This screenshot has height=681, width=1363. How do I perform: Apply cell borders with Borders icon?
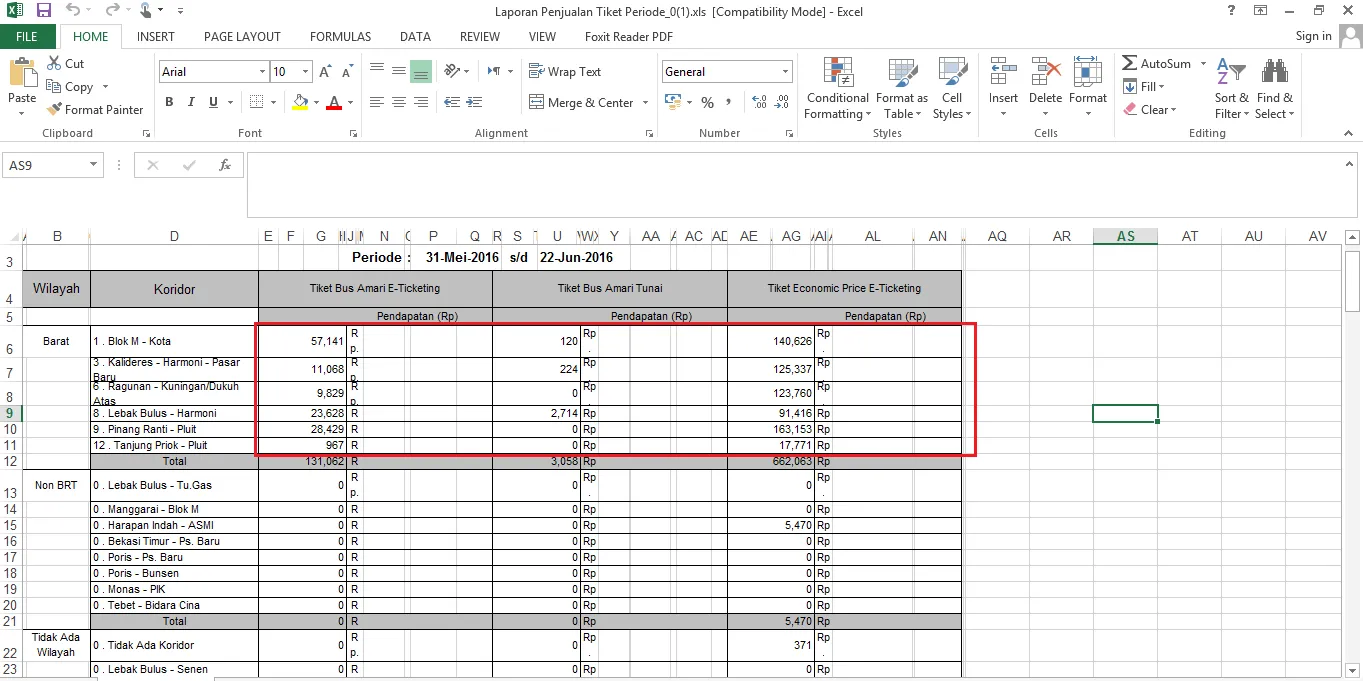tap(256, 102)
